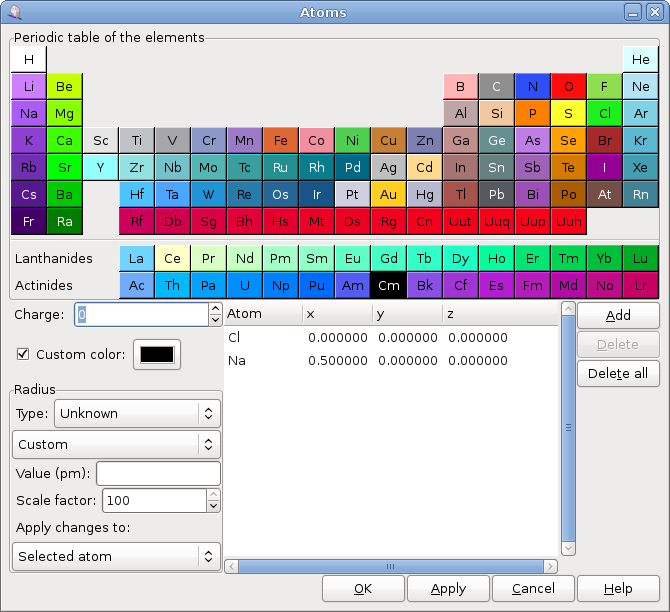670x612 pixels.
Task: Pick the Carbon (C) element button
Action: pyautogui.click(x=496, y=87)
